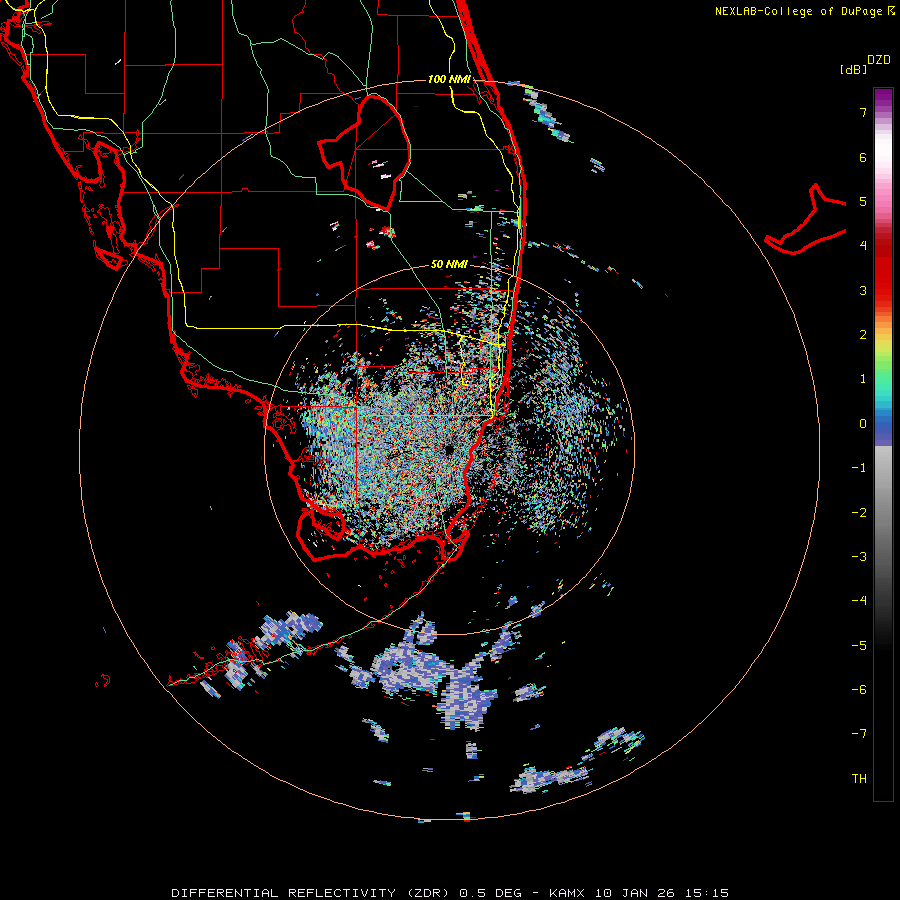Click the '0.5 DEG' elevation text
Image resolution: width=900 pixels, height=900 pixels.
(491, 893)
